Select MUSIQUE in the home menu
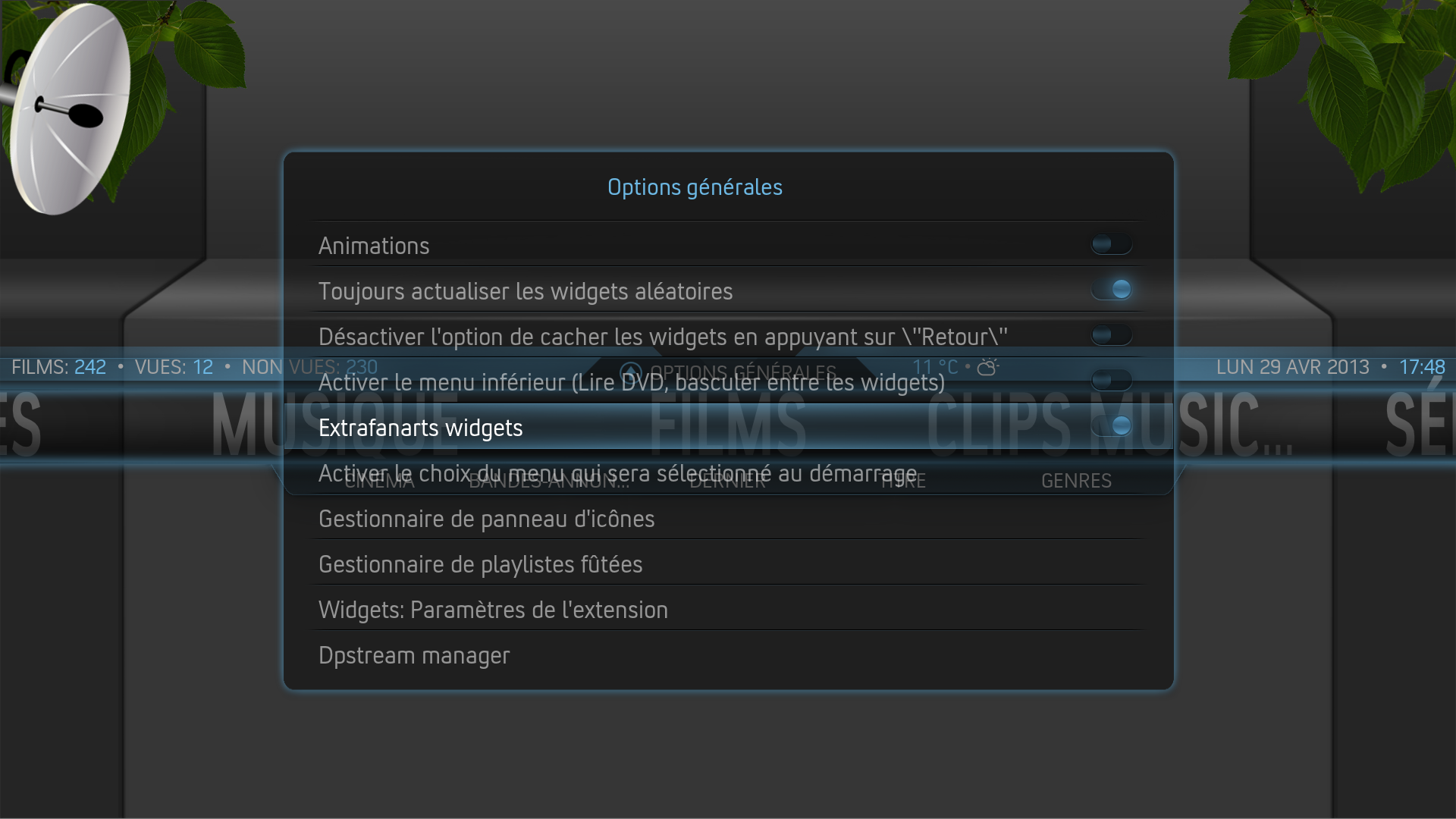The width and height of the screenshot is (1456, 819). pyautogui.click(x=334, y=425)
